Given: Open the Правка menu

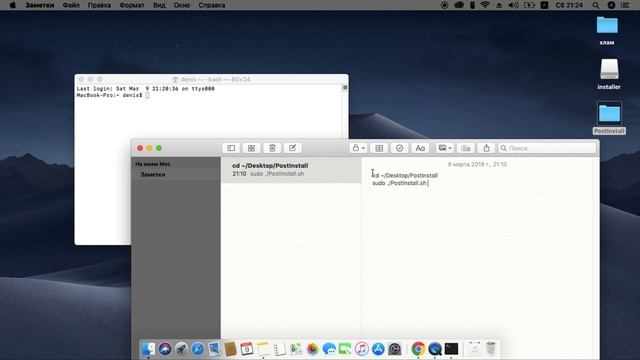Looking at the screenshot, I should (99, 5).
